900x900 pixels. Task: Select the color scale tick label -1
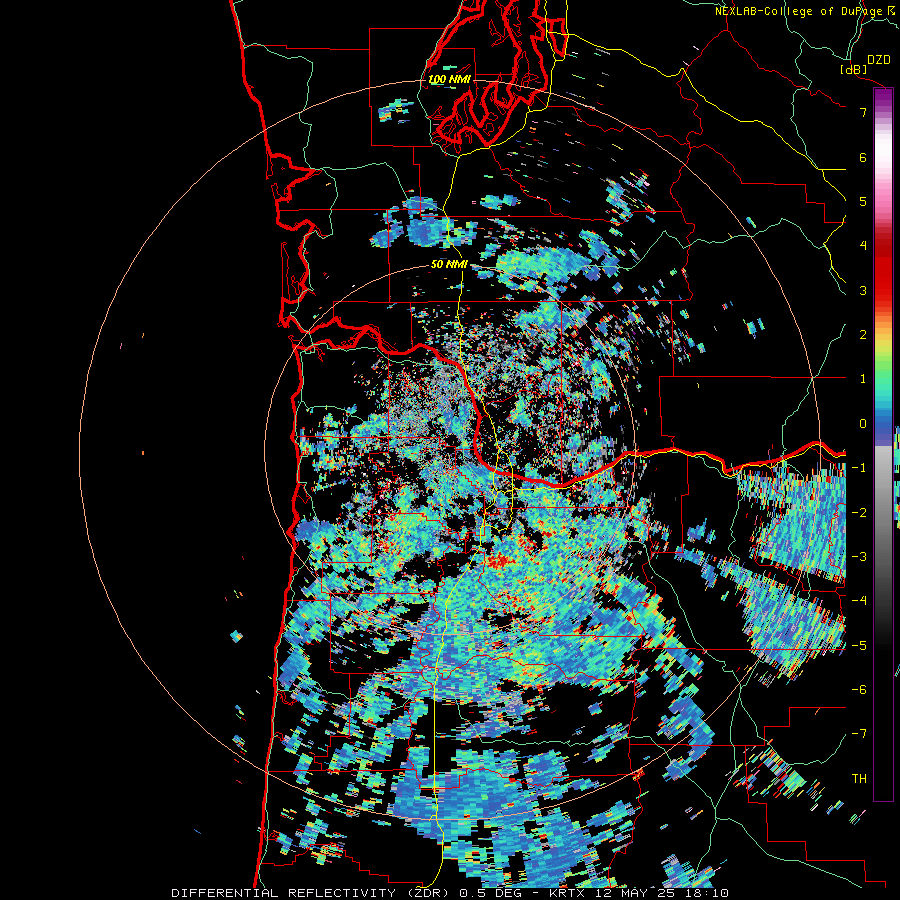pyautogui.click(x=859, y=468)
